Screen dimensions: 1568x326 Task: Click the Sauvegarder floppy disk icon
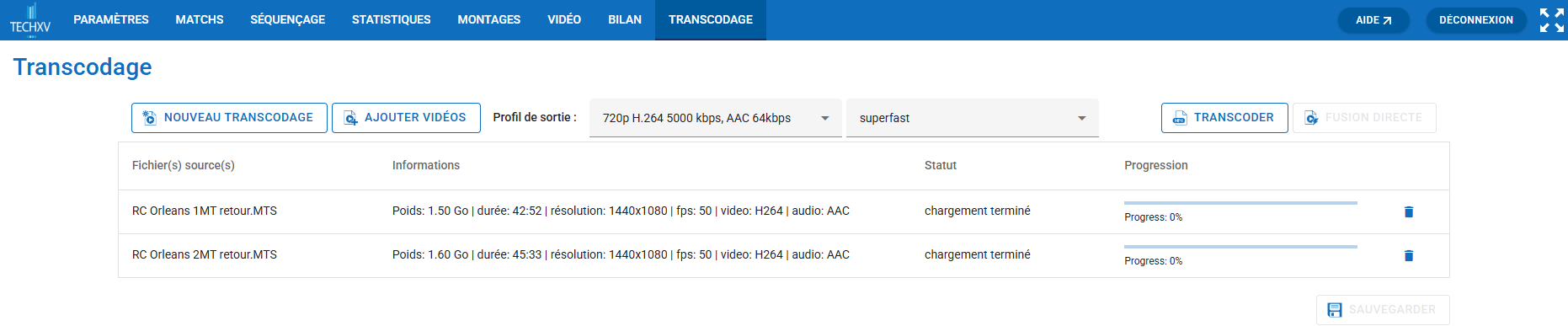1335,310
